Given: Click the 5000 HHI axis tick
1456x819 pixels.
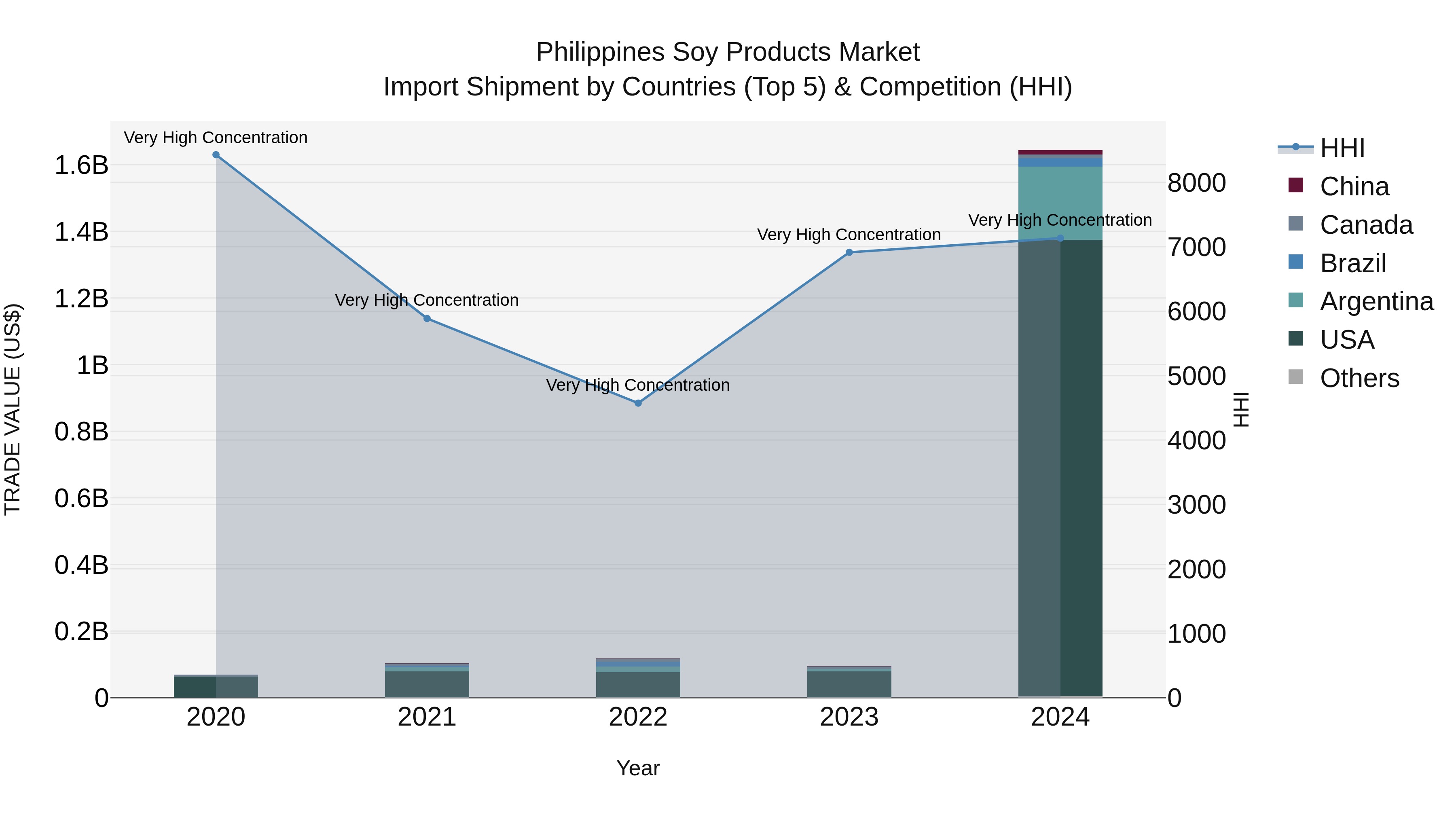Looking at the screenshot, I should (x=1197, y=376).
